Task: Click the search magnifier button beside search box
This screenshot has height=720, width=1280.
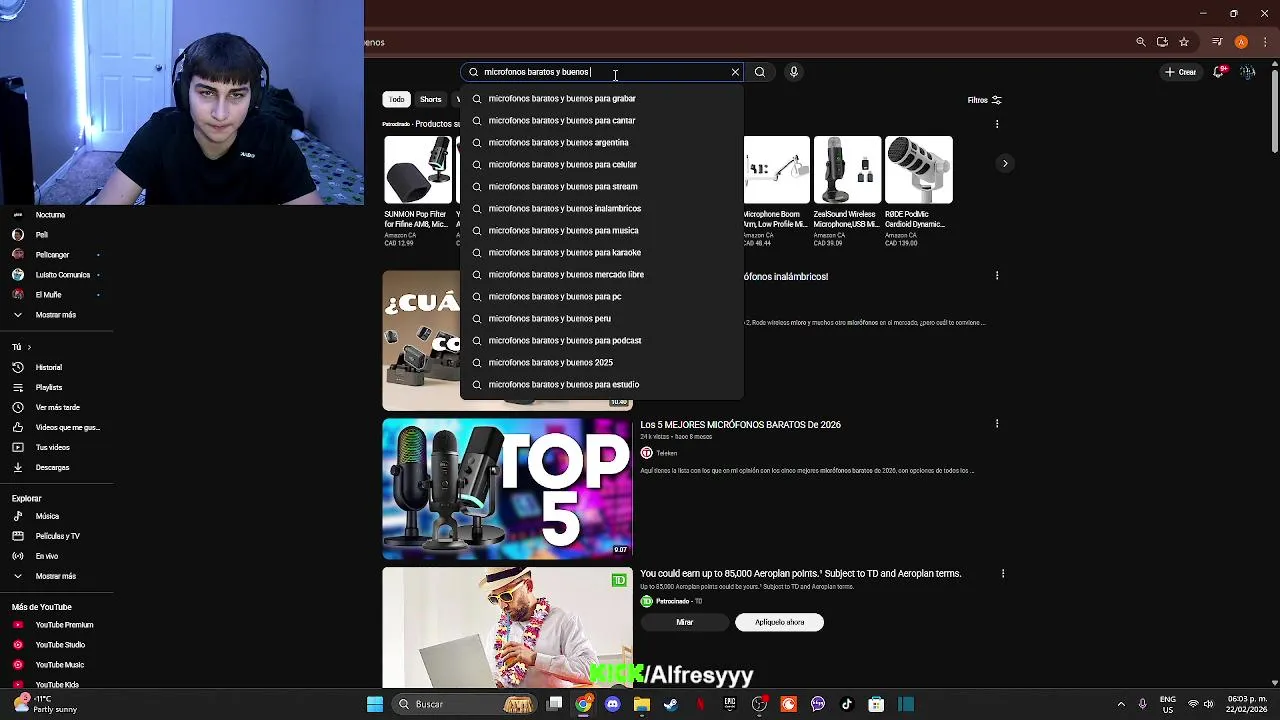Action: click(760, 72)
